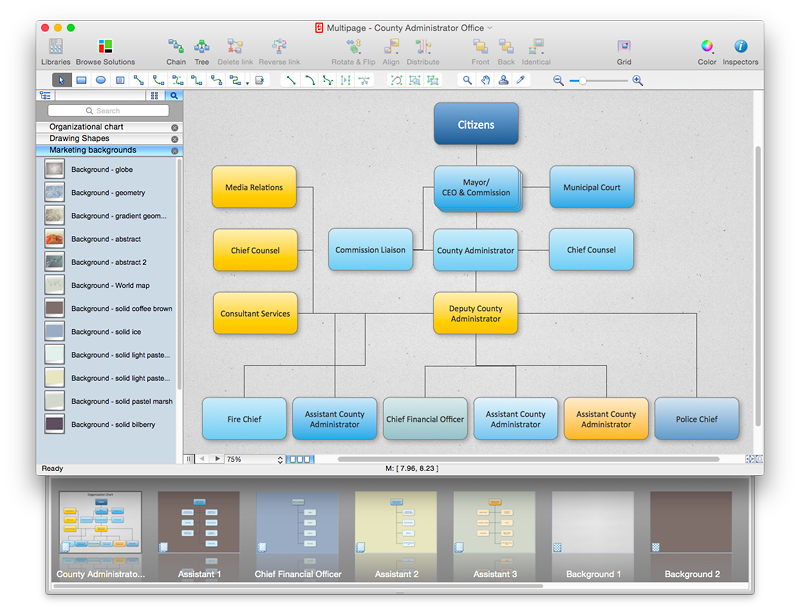Screen dimensions: 800x608
Task: Choose Background - solid bilberry swatch
Action: pos(55,424)
